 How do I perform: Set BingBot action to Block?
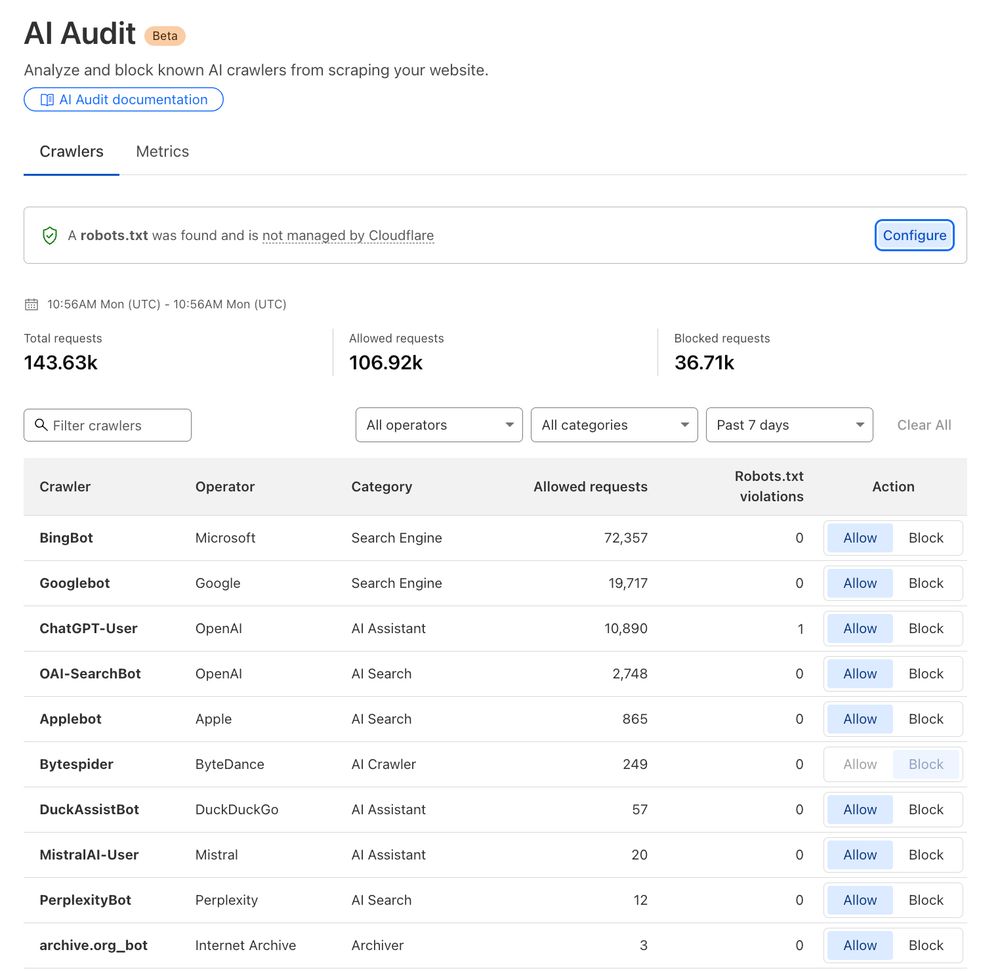(x=925, y=538)
